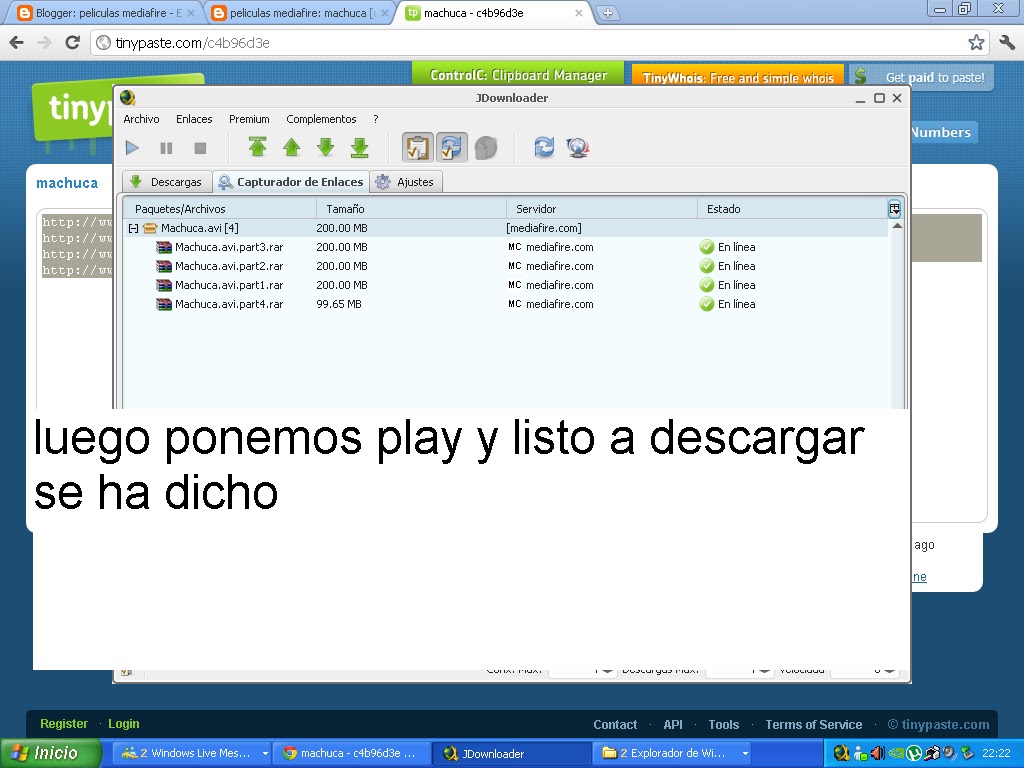Image resolution: width=1024 pixels, height=768 pixels.
Task: Open the Login link in footer
Action: 124,724
